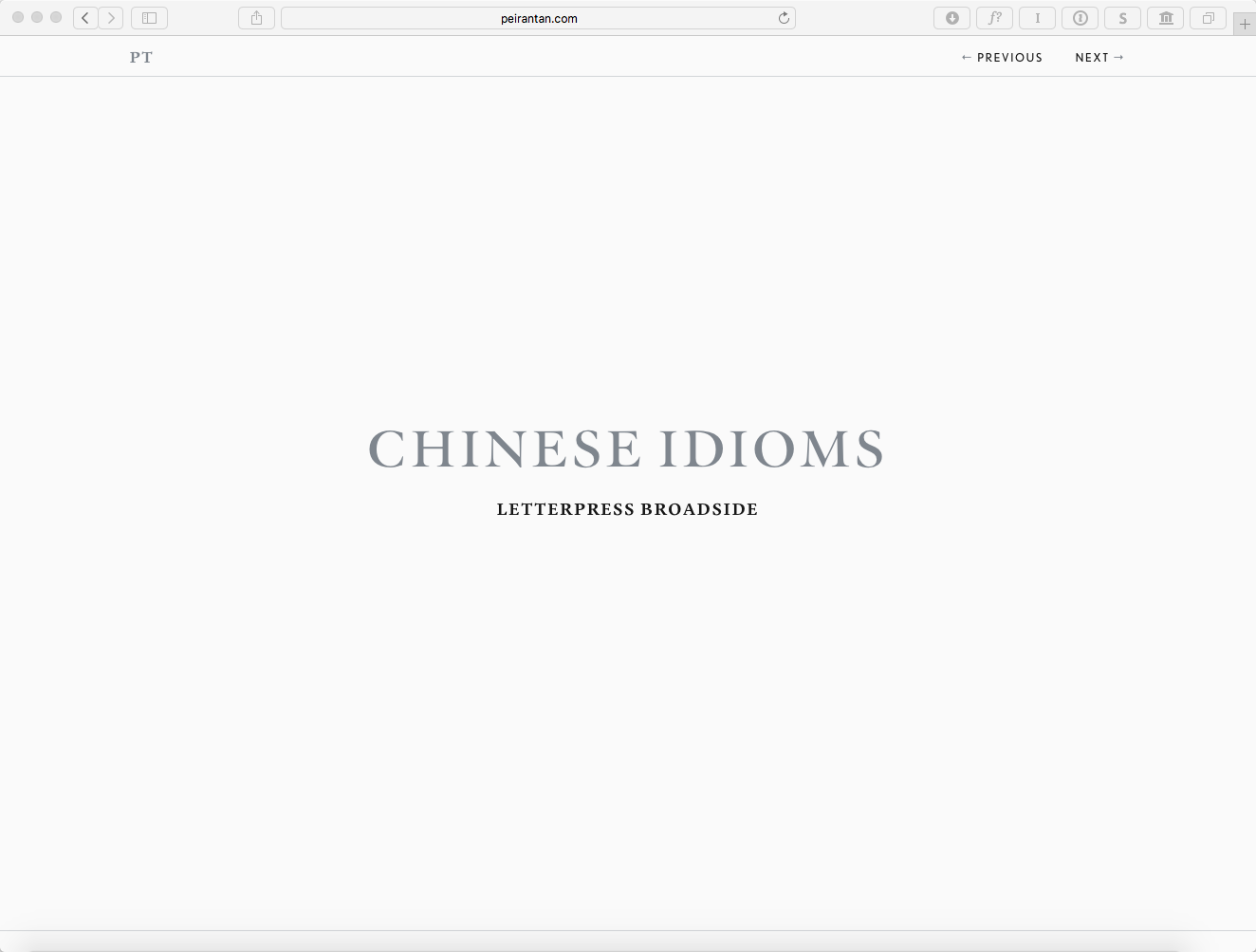Click the red close window button
The width and height of the screenshot is (1256, 952).
(18, 17)
